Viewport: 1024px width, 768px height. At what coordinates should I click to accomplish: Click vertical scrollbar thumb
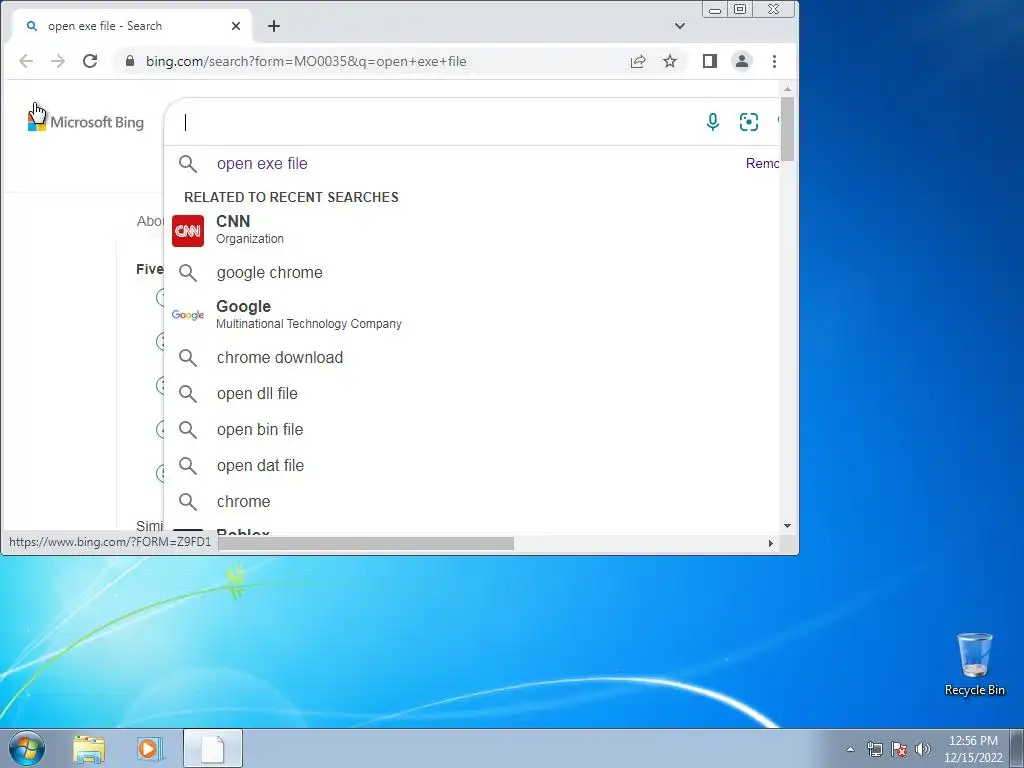(x=788, y=128)
